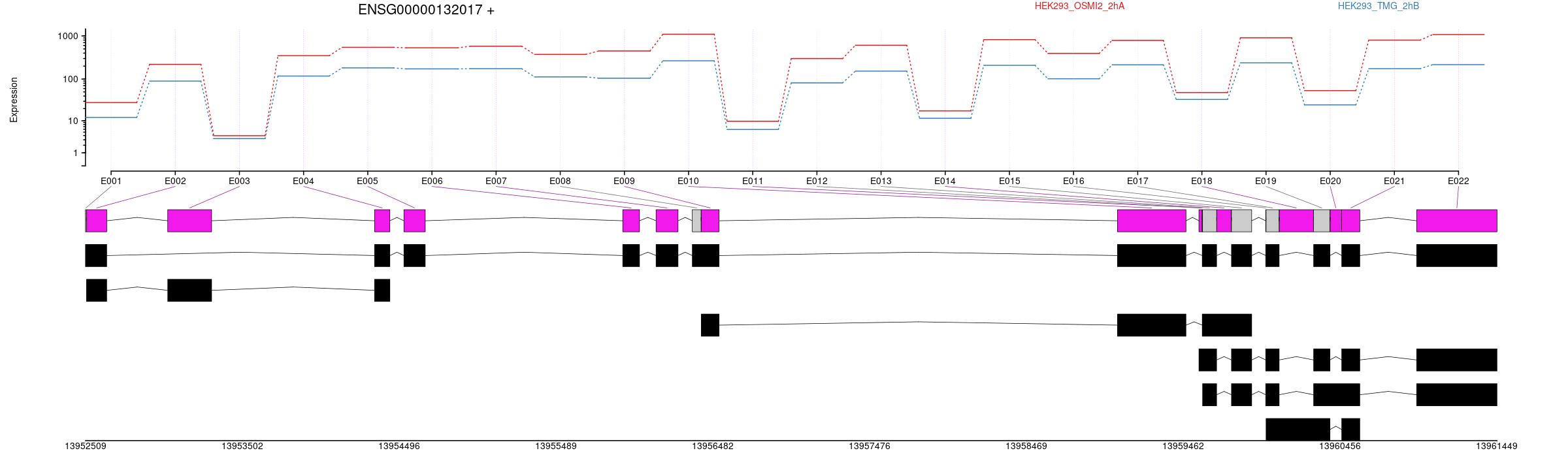Click the E012 exon label
1568x457 pixels.
coord(817,181)
